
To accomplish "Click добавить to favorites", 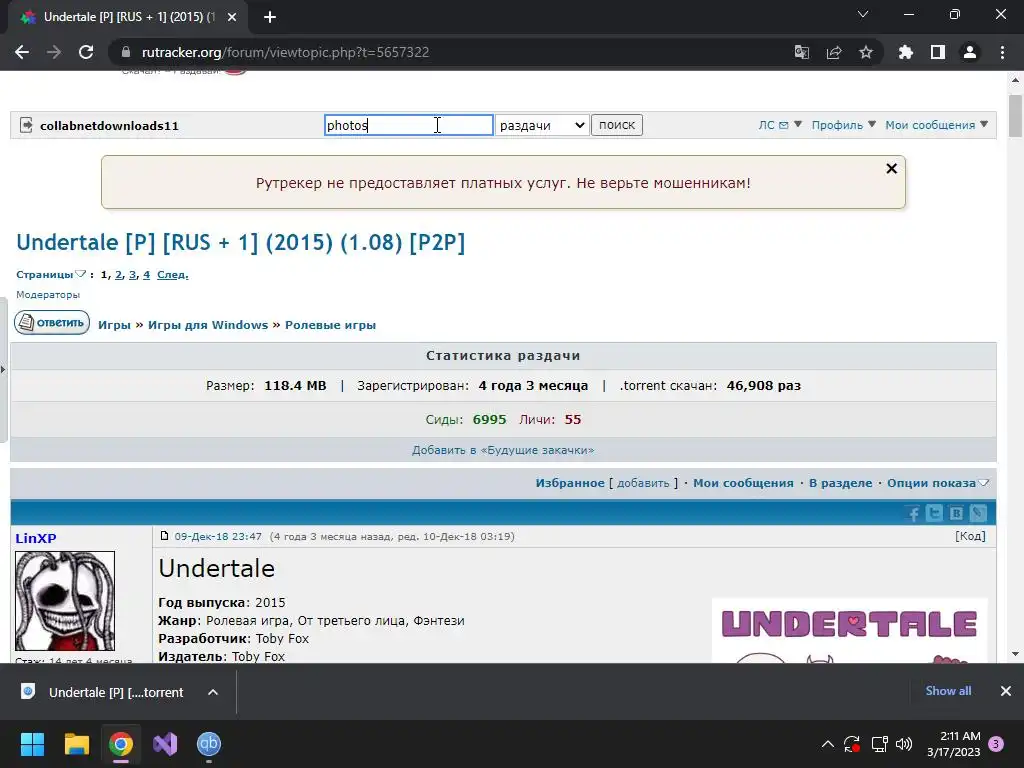I will 643,483.
